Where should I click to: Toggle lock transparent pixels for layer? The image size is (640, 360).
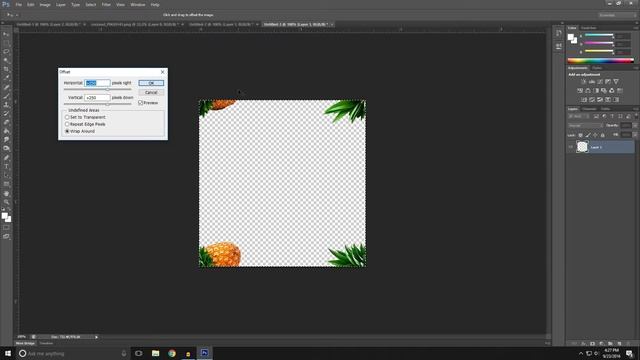click(x=580, y=135)
